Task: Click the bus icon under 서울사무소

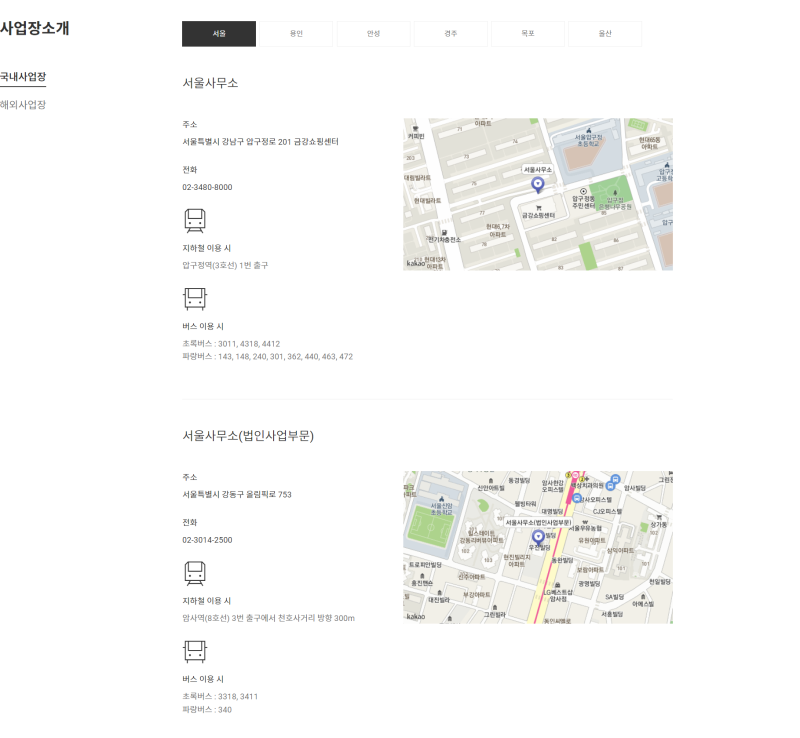Action: [x=194, y=298]
